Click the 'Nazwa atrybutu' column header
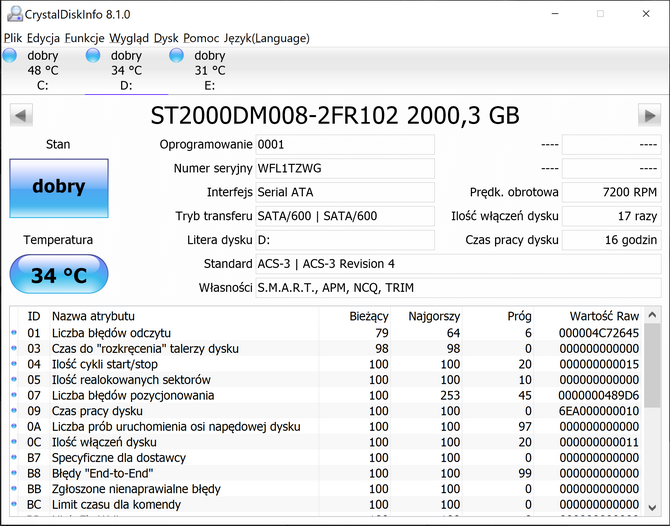Image resolution: width=670 pixels, height=526 pixels. (x=184, y=316)
